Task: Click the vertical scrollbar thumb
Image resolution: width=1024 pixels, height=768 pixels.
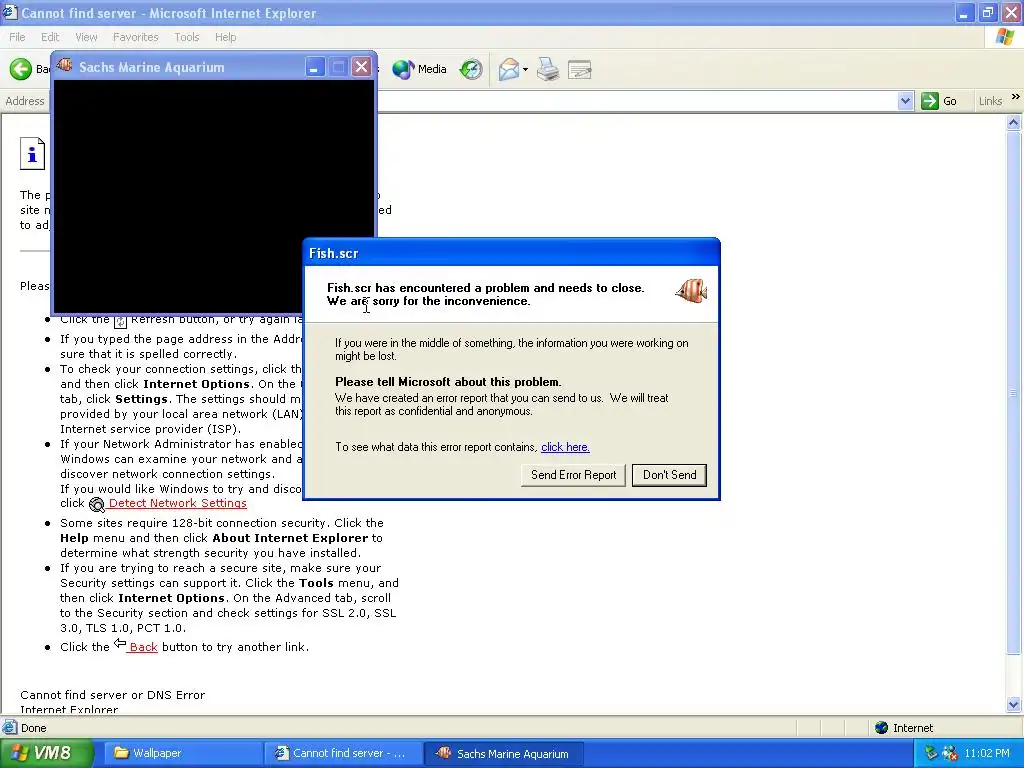Action: [x=1014, y=392]
